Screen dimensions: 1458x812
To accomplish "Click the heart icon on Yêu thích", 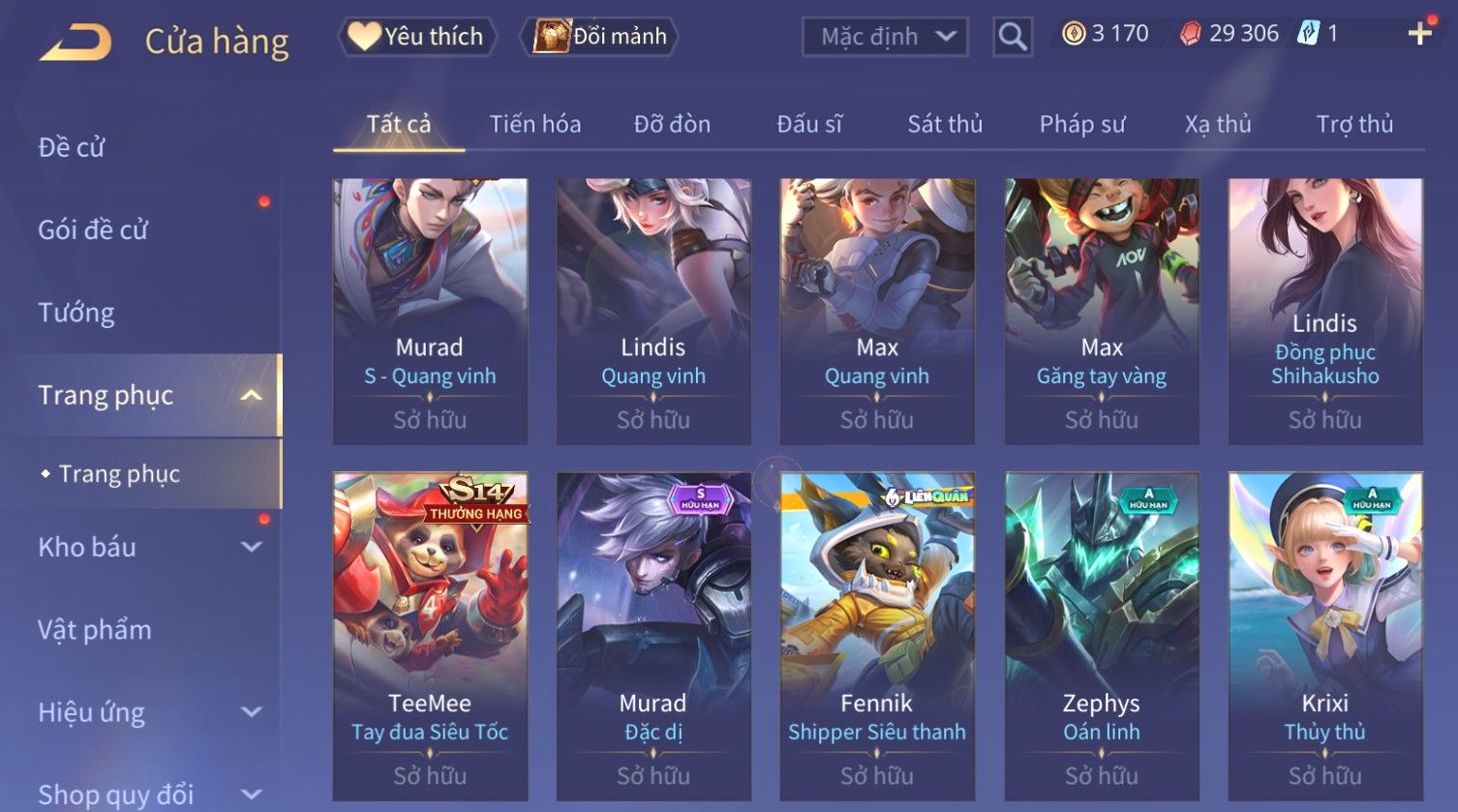I will click(364, 36).
